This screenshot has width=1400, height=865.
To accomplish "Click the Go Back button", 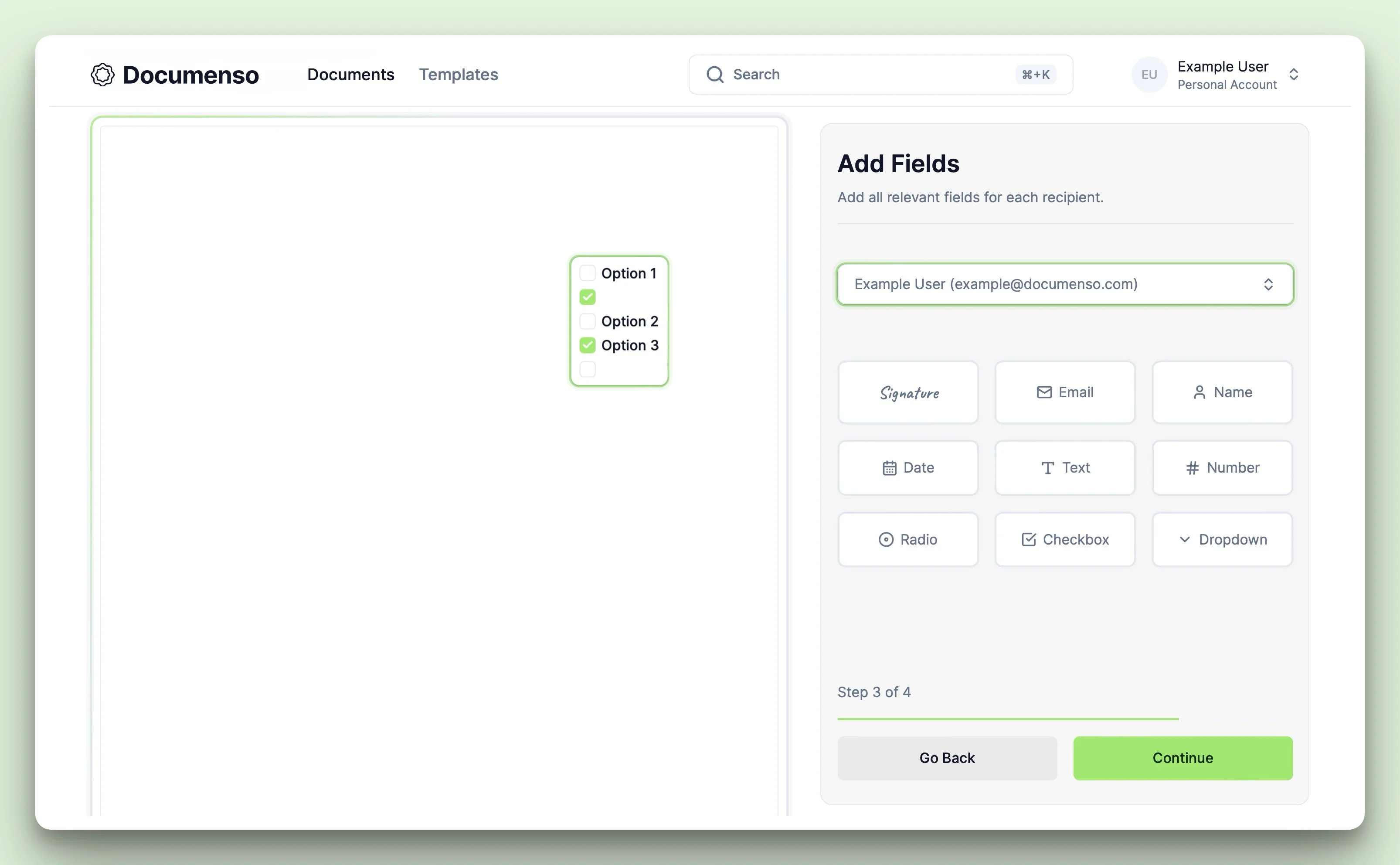I will [947, 757].
